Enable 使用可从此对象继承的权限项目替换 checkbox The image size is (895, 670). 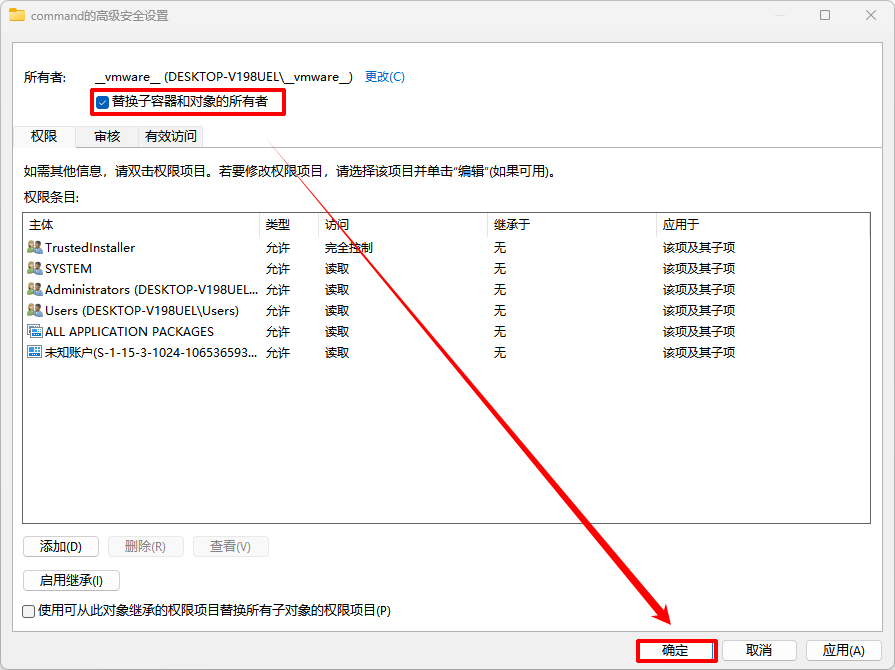(x=29, y=611)
